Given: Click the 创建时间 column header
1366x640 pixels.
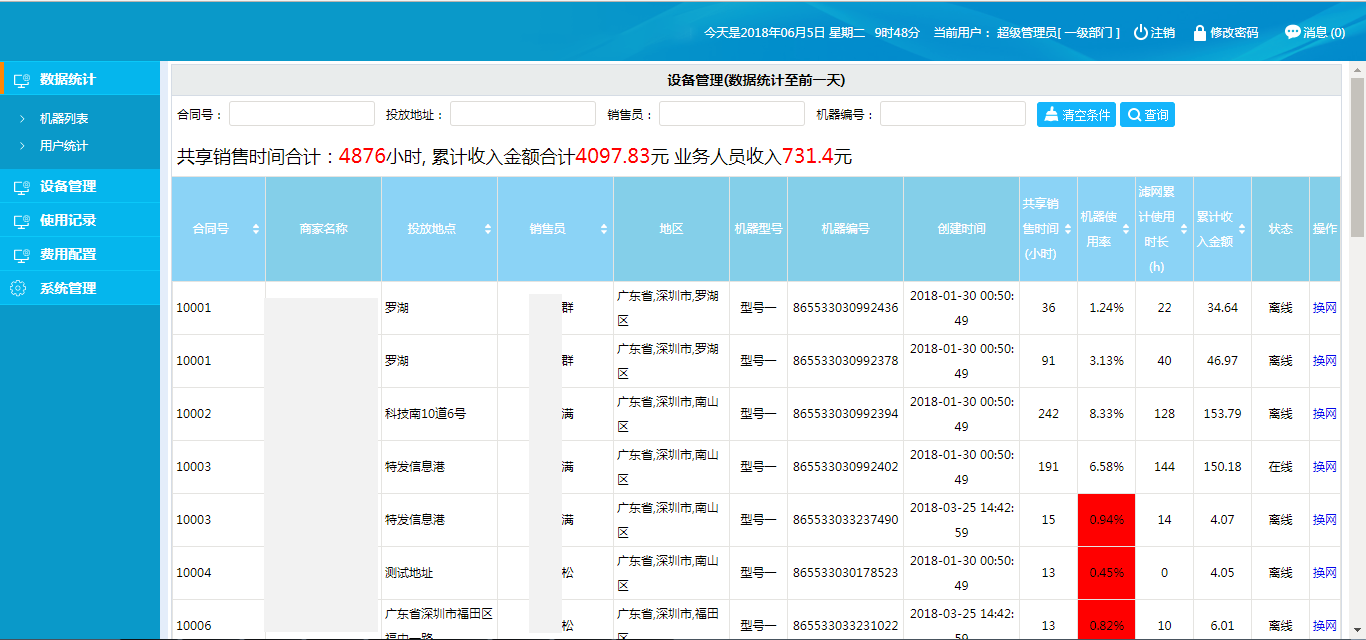Looking at the screenshot, I should tap(961, 229).
